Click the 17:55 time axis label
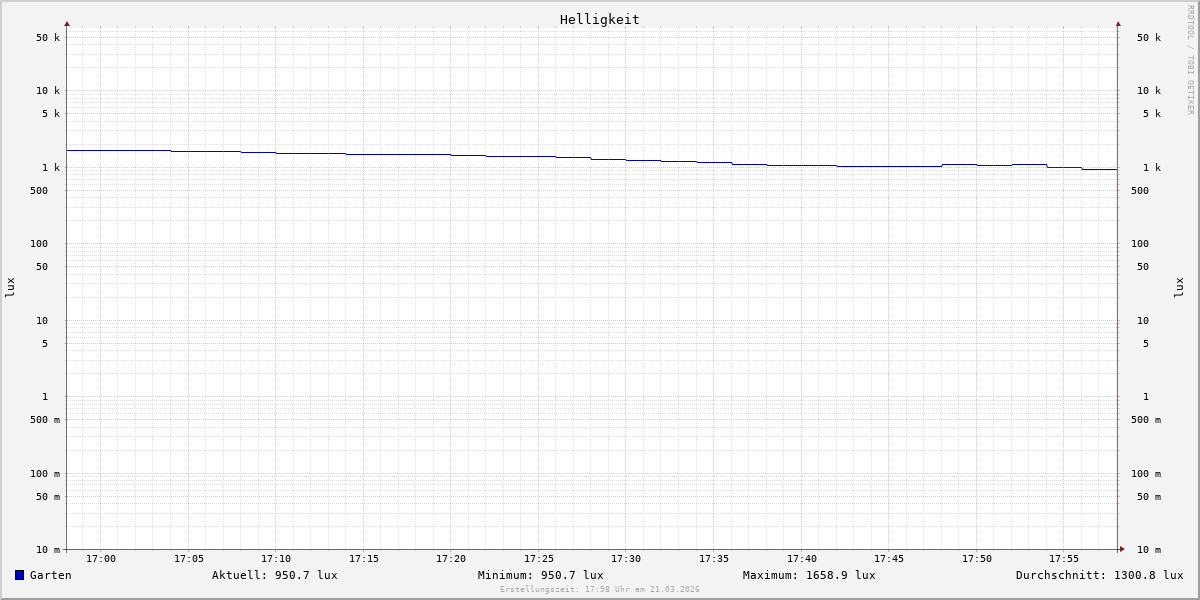Viewport: 1200px width, 600px height. pos(1064,559)
